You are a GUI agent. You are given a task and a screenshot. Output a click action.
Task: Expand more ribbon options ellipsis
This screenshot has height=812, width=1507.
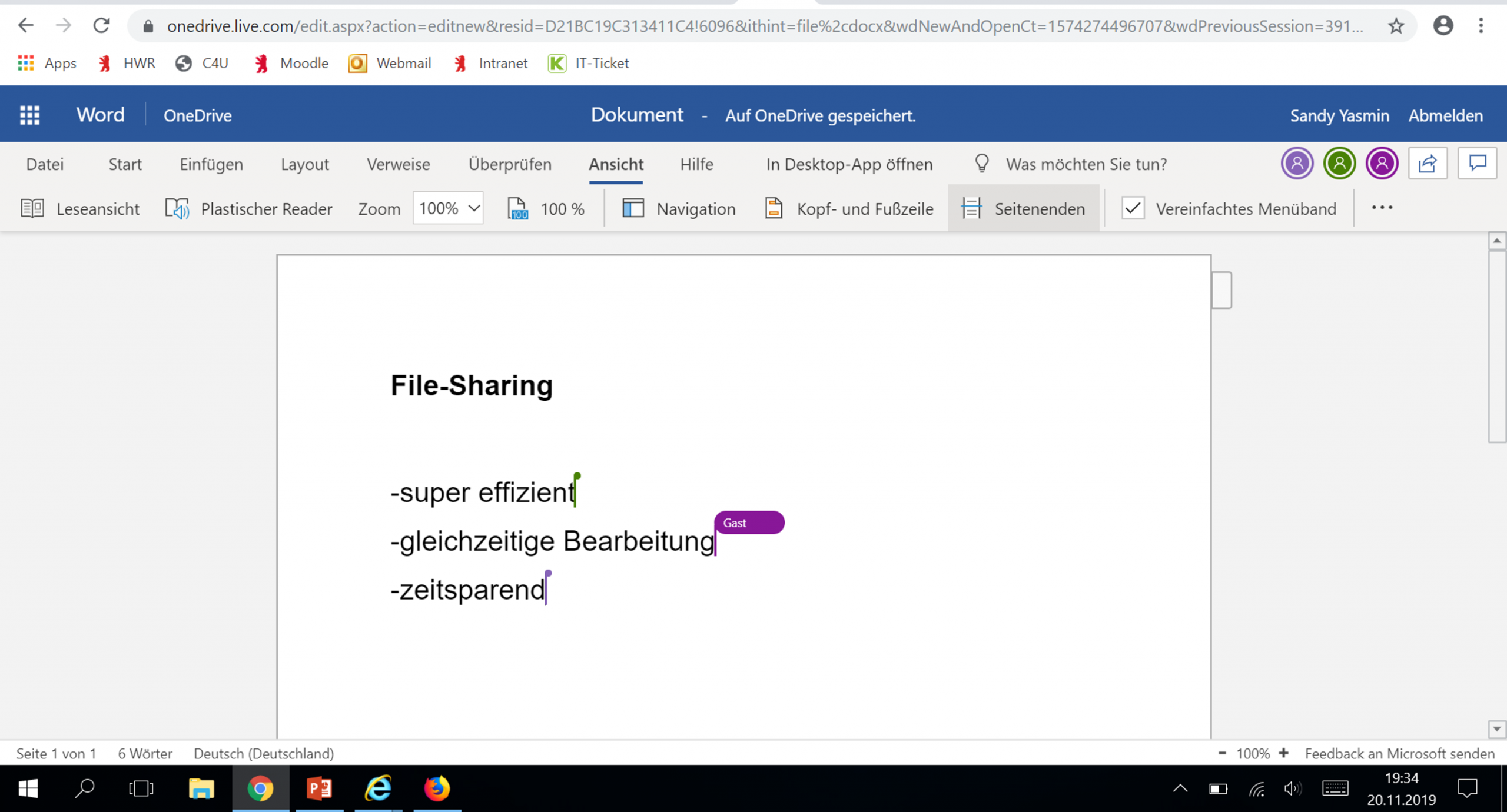(x=1382, y=208)
